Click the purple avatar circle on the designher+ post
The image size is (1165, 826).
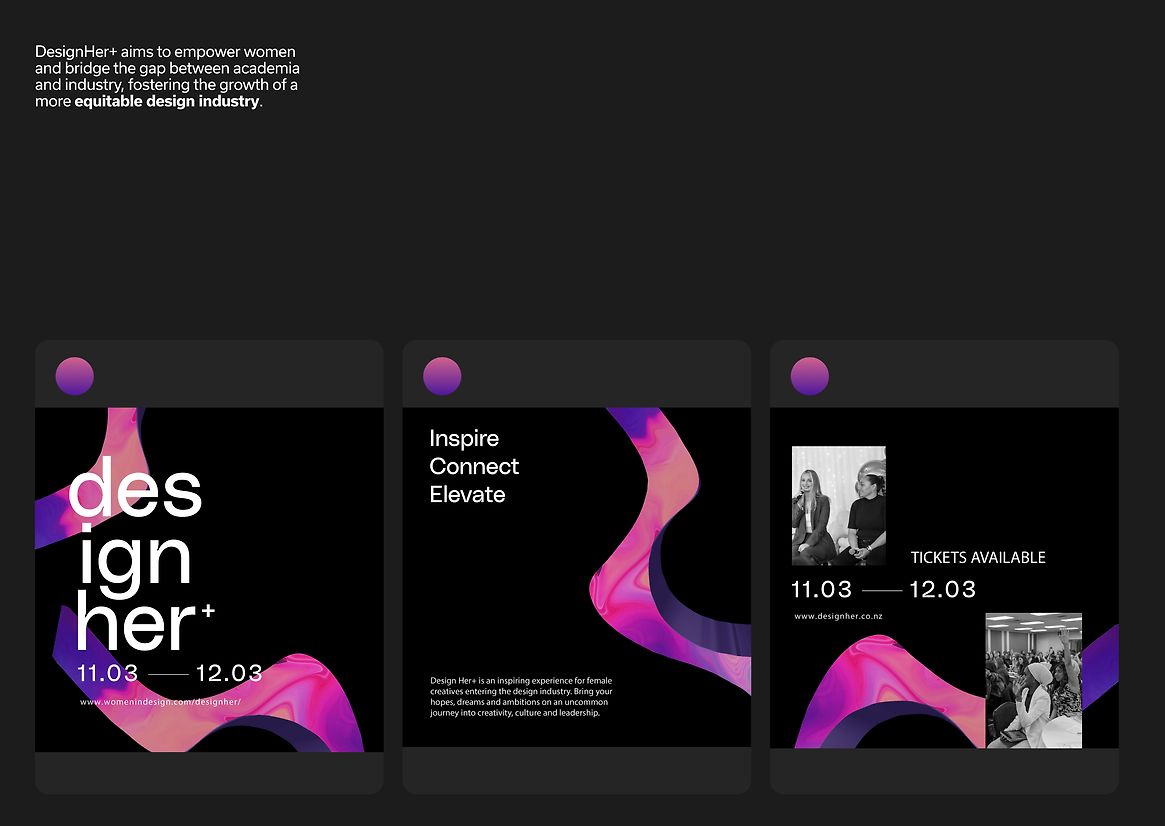pos(75,377)
